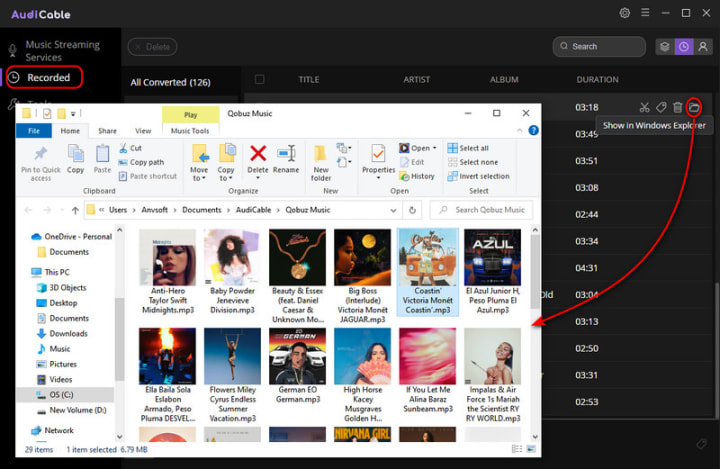Click the Refresh button next to address bar
Screen dimensions: 720x469
click(412, 210)
